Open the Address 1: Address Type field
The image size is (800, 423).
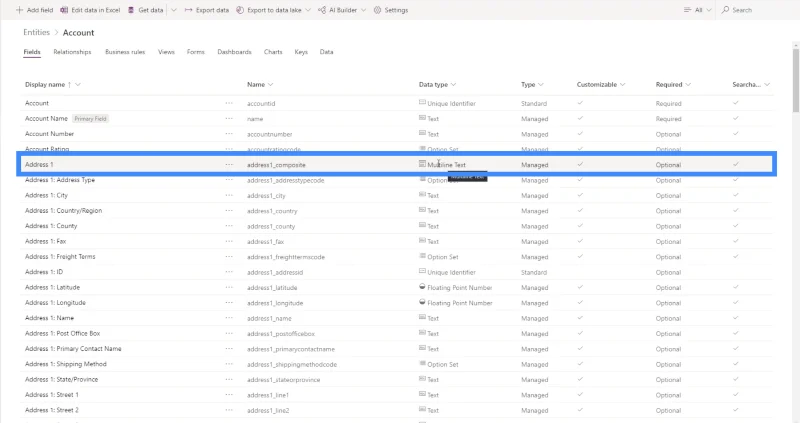click(x=60, y=180)
